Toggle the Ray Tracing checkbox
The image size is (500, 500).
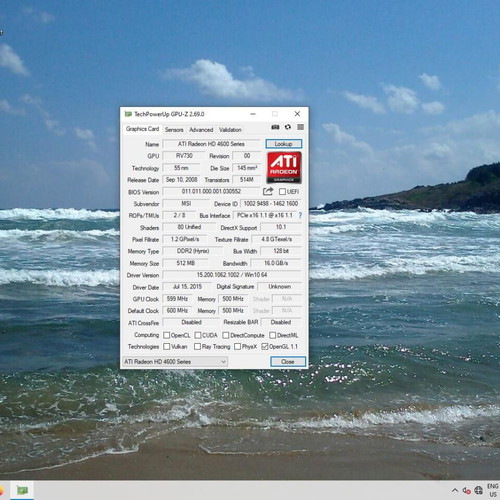(197, 347)
